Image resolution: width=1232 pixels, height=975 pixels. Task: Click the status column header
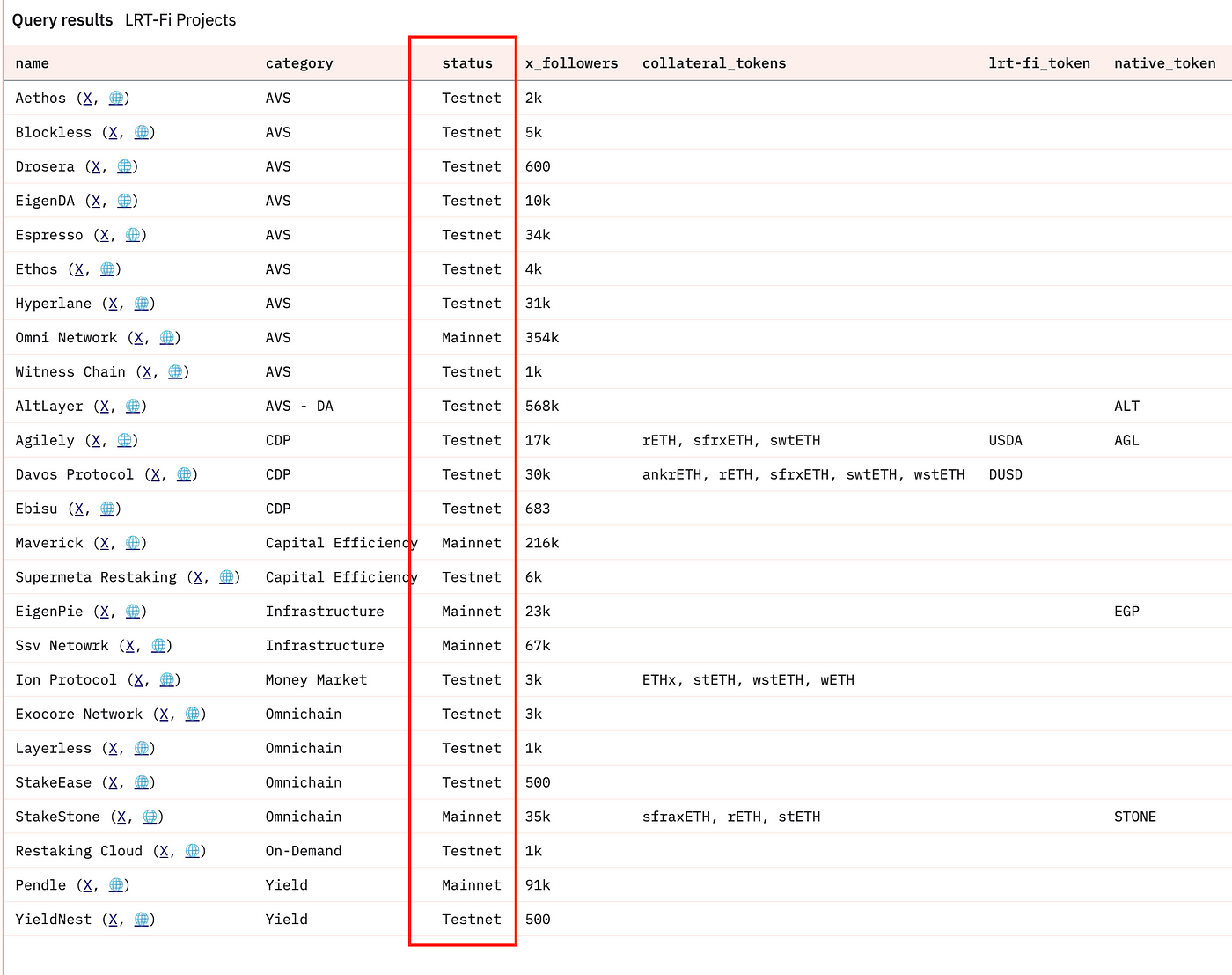(467, 63)
